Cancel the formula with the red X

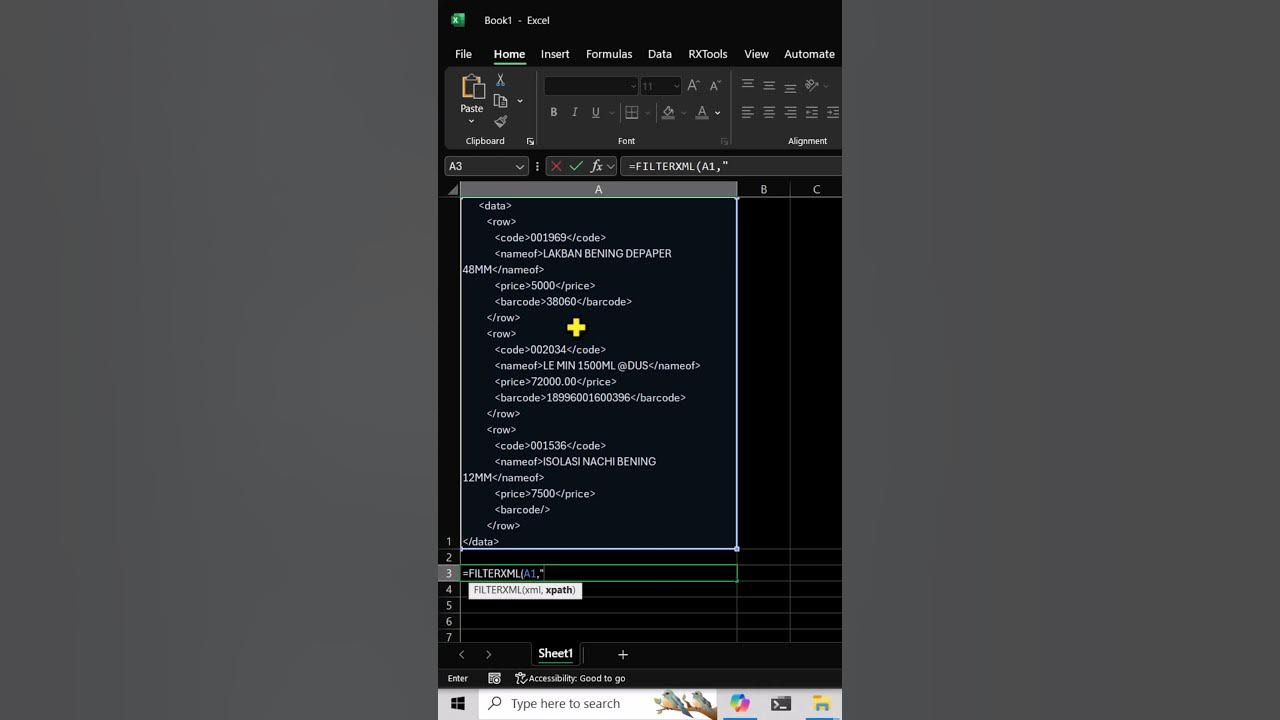point(556,166)
